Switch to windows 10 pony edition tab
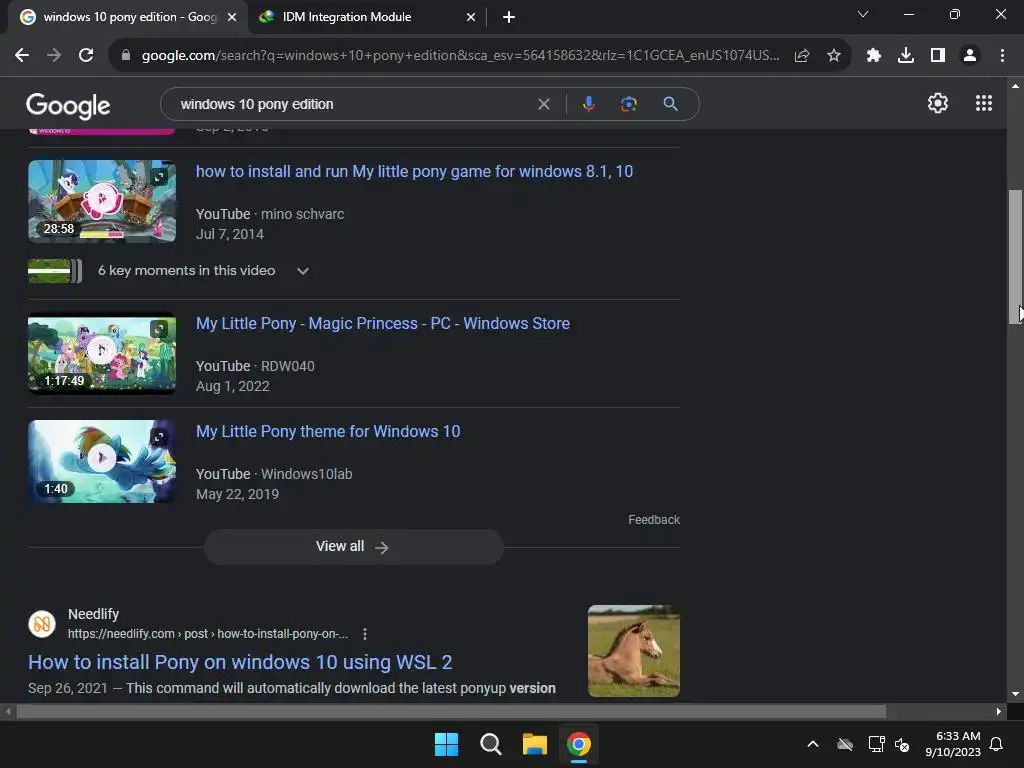This screenshot has width=1024, height=768. (128, 17)
